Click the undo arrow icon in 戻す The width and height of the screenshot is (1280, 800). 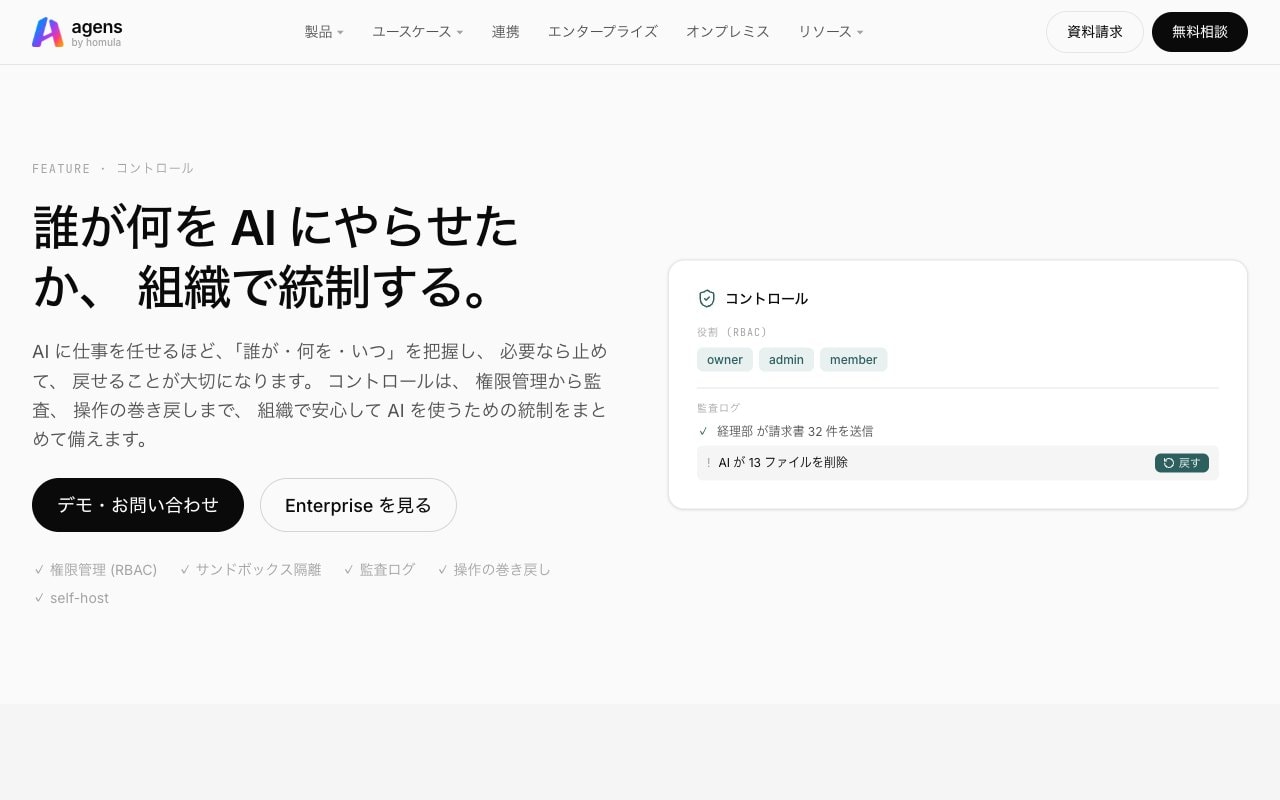(x=1169, y=463)
